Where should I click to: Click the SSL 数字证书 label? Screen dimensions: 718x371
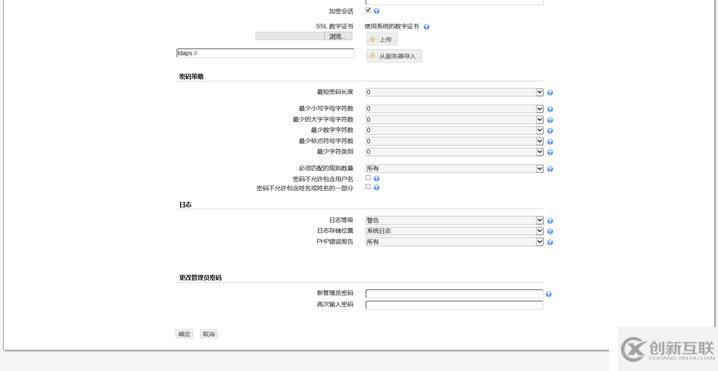tap(334, 27)
